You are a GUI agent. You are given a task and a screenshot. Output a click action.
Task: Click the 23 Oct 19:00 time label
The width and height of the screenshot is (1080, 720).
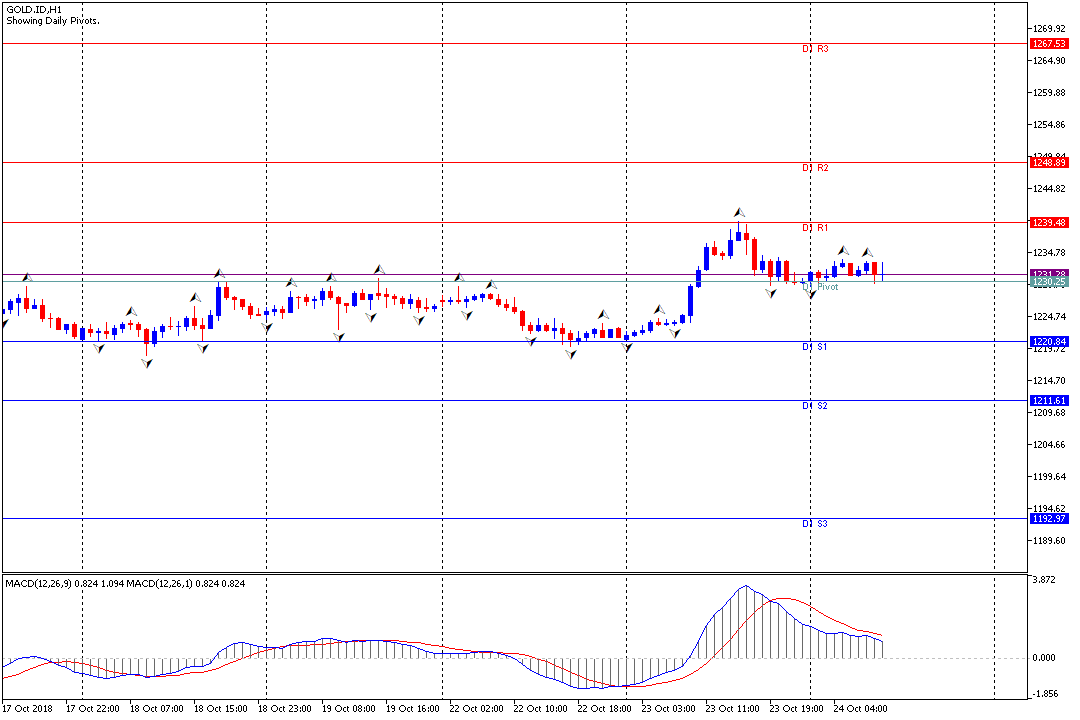coord(797,709)
